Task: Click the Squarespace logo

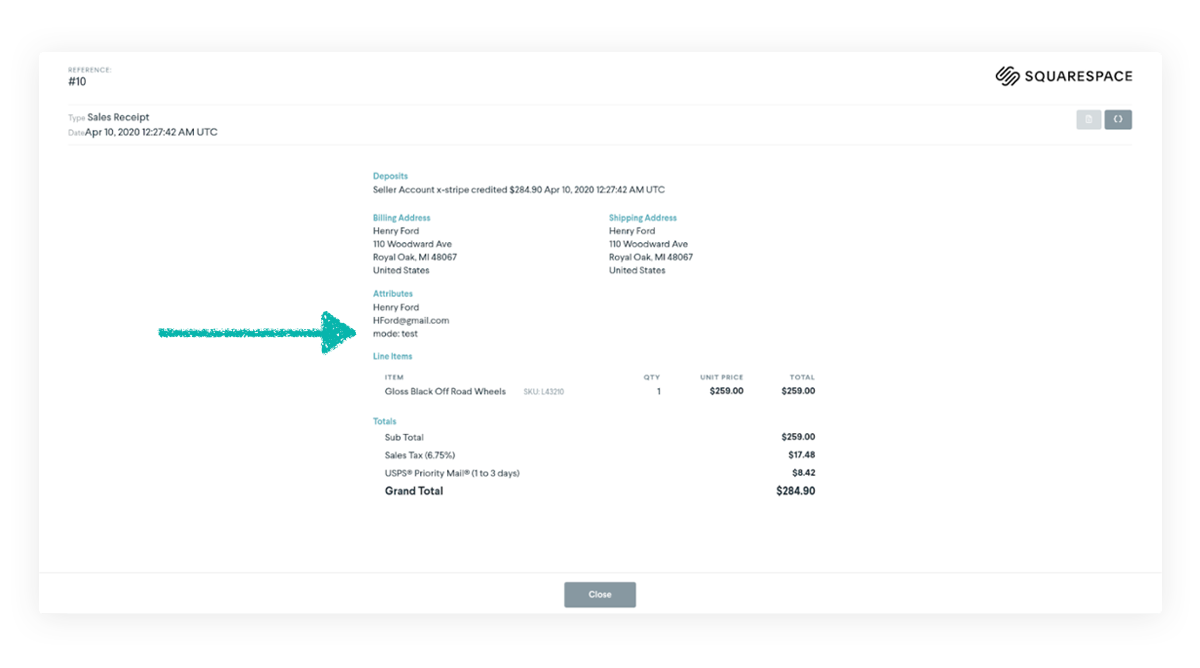Action: (x=1064, y=77)
